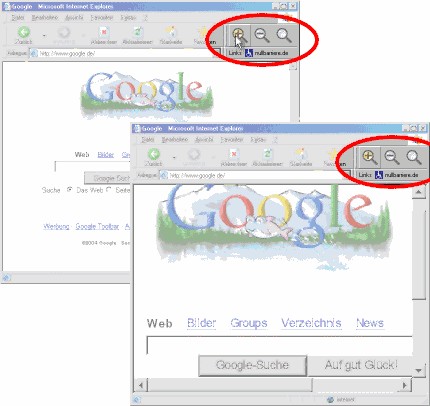The height and width of the screenshot is (406, 430).
Task: Click reset-zoom magnifier in front window toolbar
Action: coord(414,157)
